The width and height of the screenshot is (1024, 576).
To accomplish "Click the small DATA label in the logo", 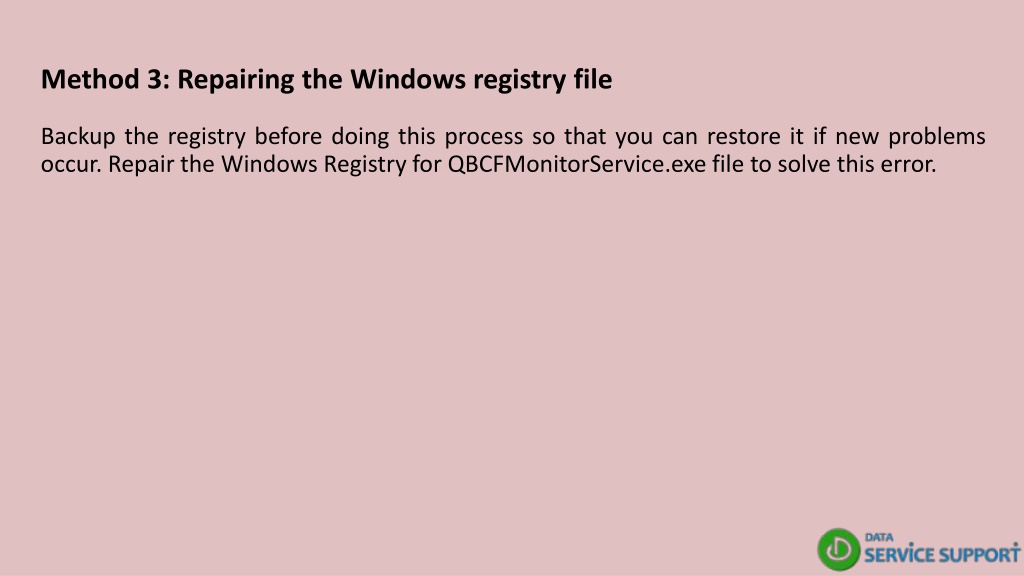I will (879, 537).
